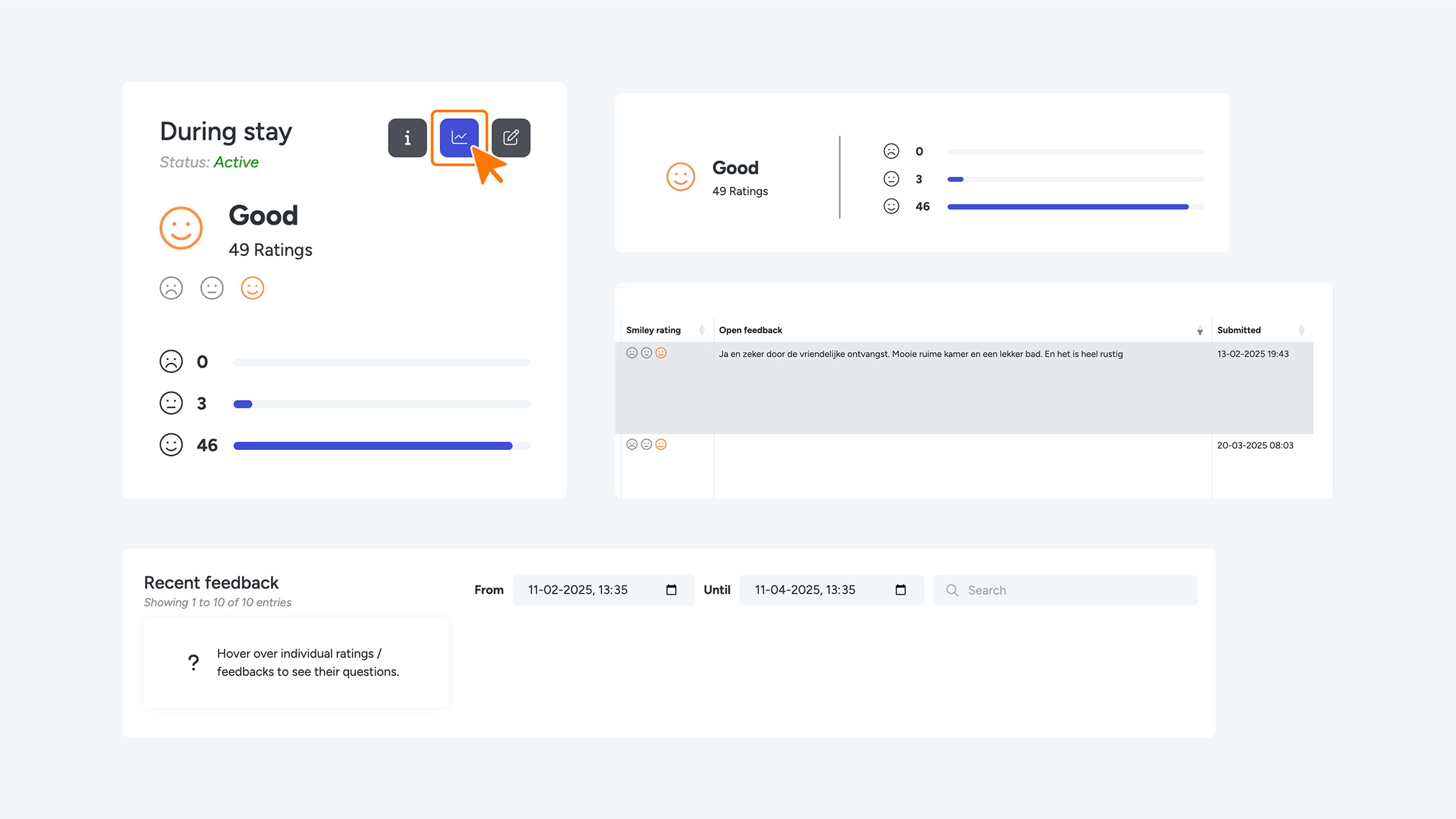This screenshot has height=819, width=1456.
Task: Click 'Showing 1 to 10 of 10 entries' text
Action: (218, 602)
